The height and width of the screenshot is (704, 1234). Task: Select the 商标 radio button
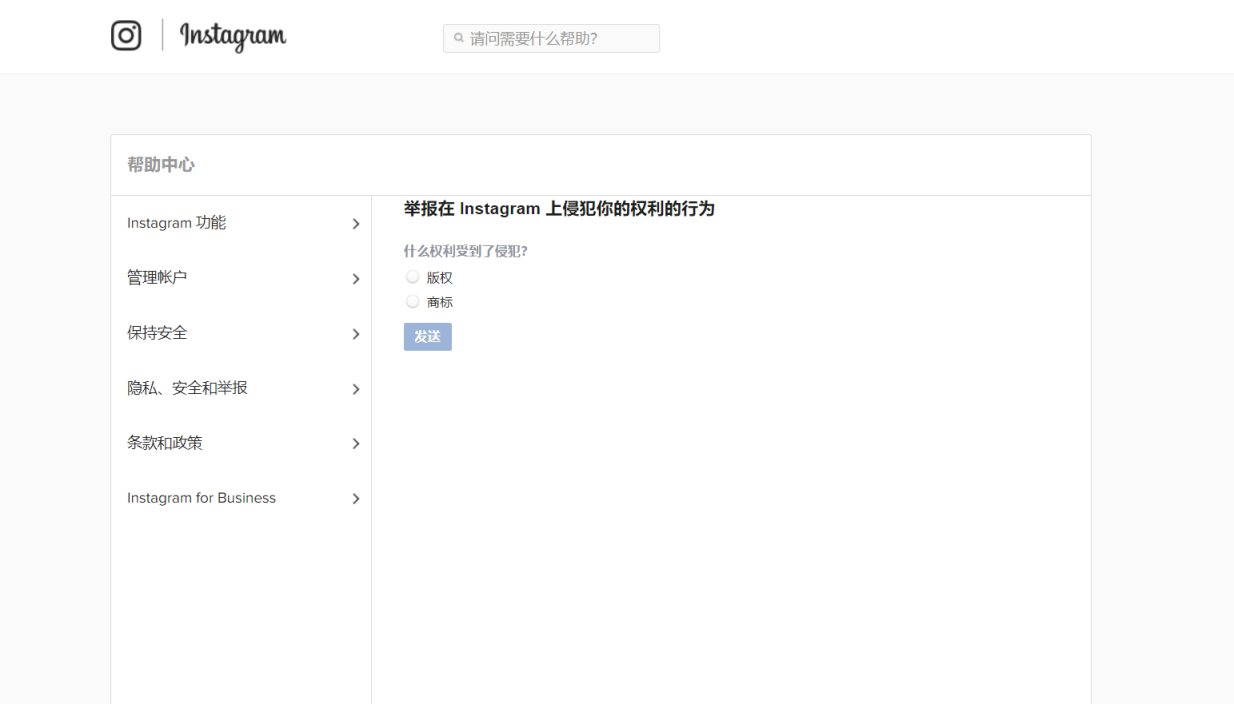[412, 301]
